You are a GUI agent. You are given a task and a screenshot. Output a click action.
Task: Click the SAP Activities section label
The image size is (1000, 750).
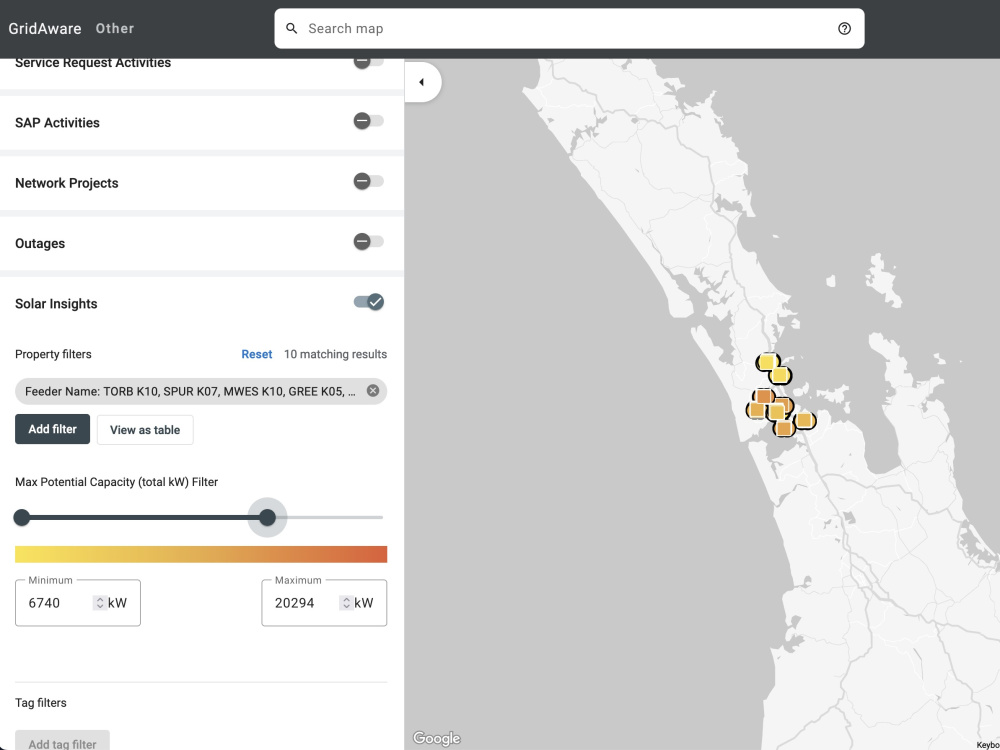click(x=57, y=122)
